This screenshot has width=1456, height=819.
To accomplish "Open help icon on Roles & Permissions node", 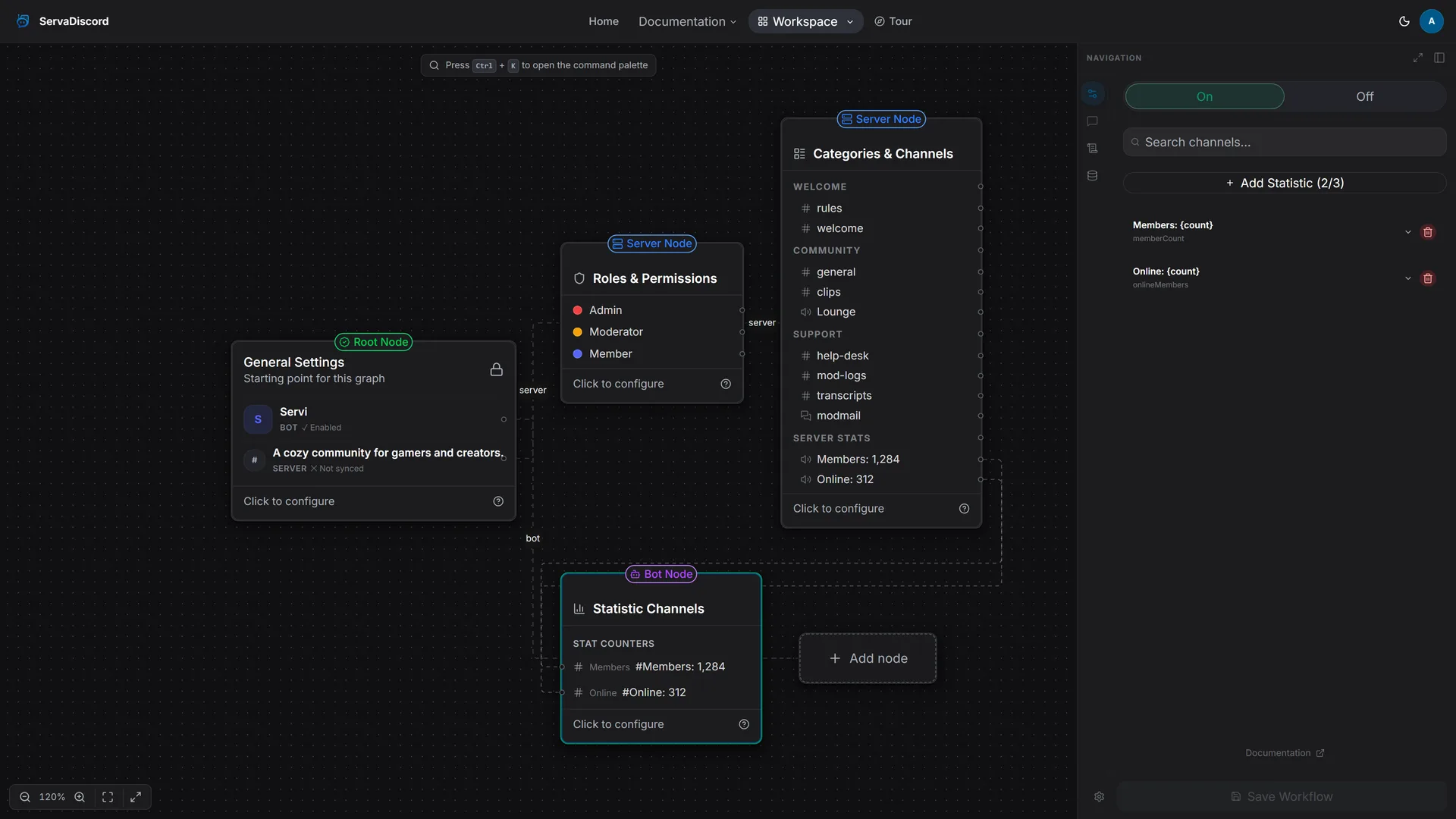I will coord(726,384).
